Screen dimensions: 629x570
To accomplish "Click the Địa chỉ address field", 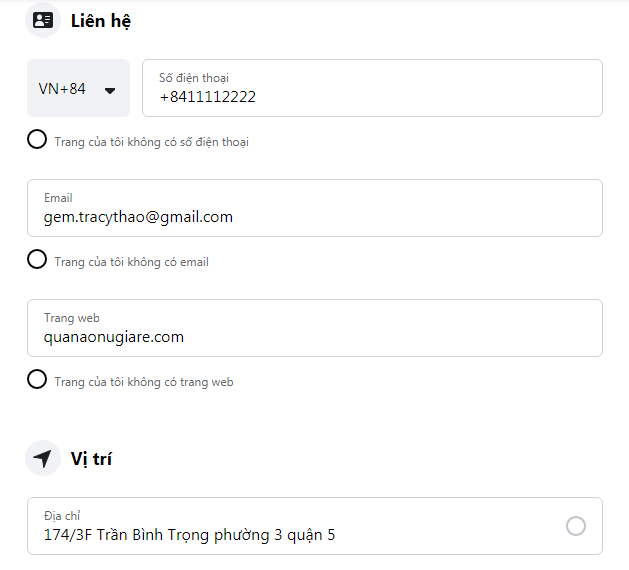I will [315, 526].
